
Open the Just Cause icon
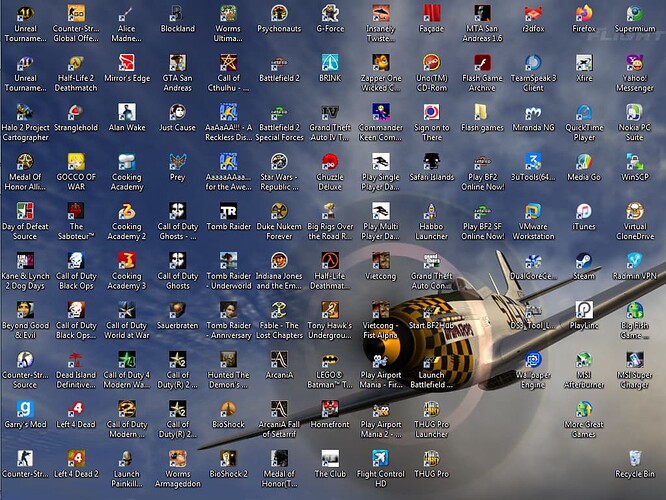point(178,119)
